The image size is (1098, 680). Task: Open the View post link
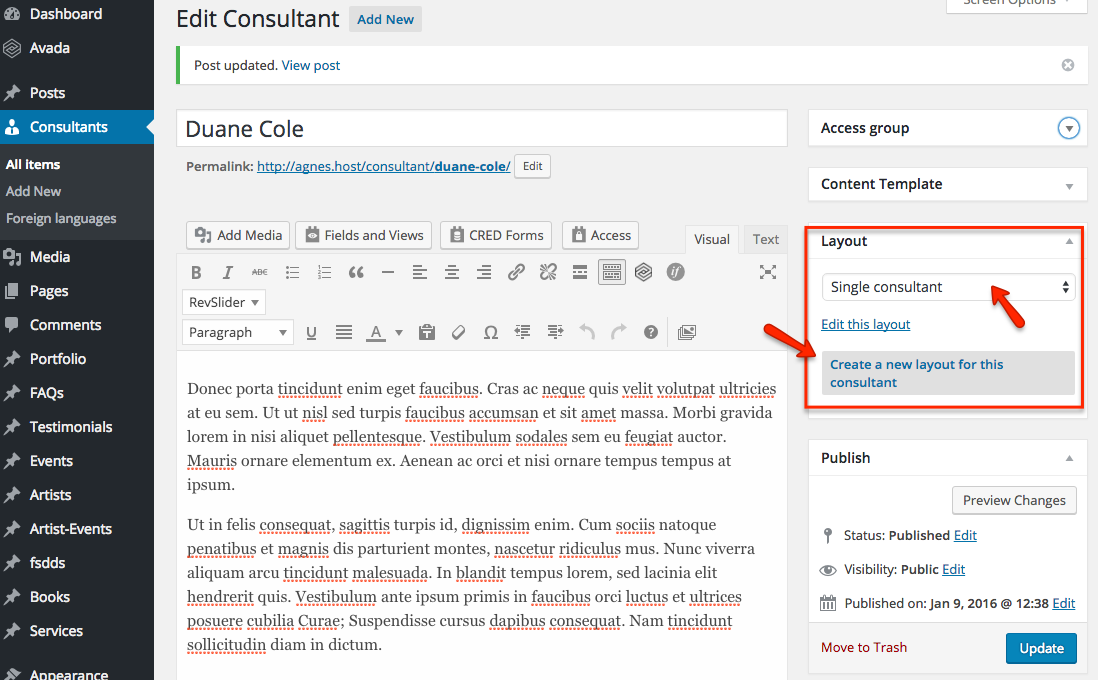coord(311,65)
